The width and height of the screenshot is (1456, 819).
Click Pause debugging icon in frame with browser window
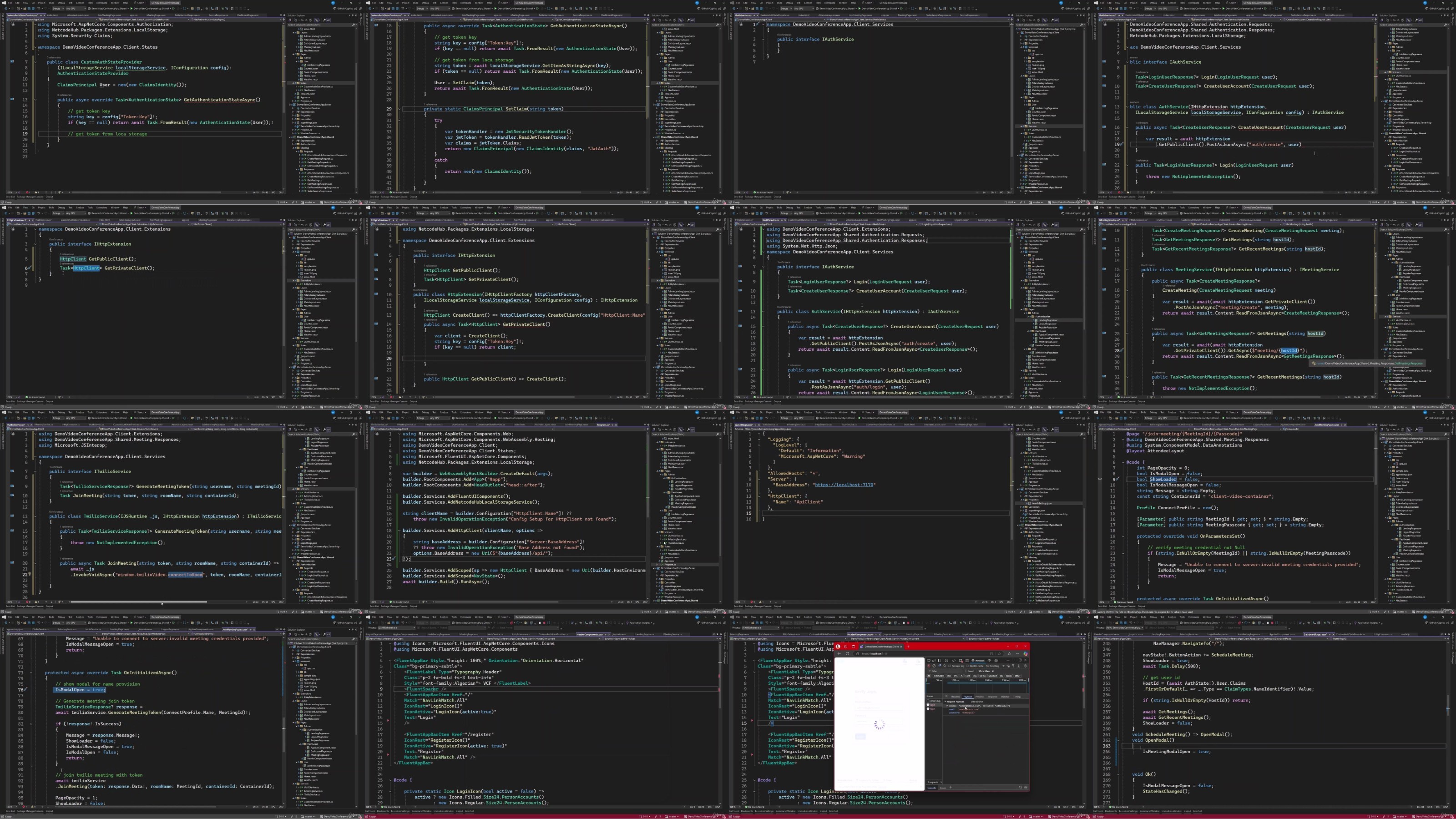coord(904,623)
